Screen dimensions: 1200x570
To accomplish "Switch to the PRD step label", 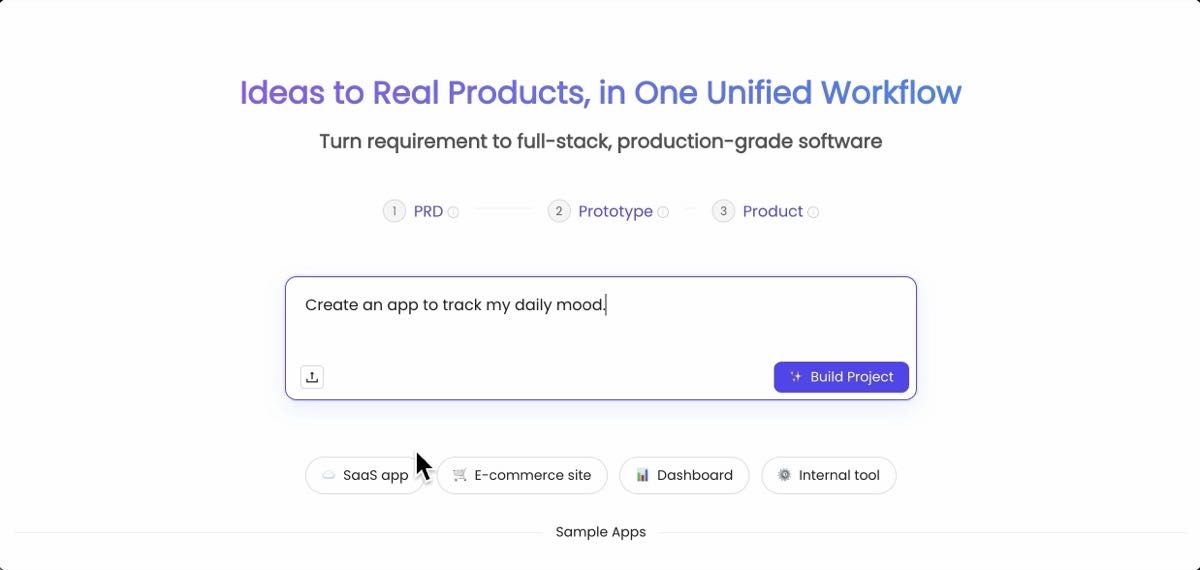I will (x=428, y=212).
